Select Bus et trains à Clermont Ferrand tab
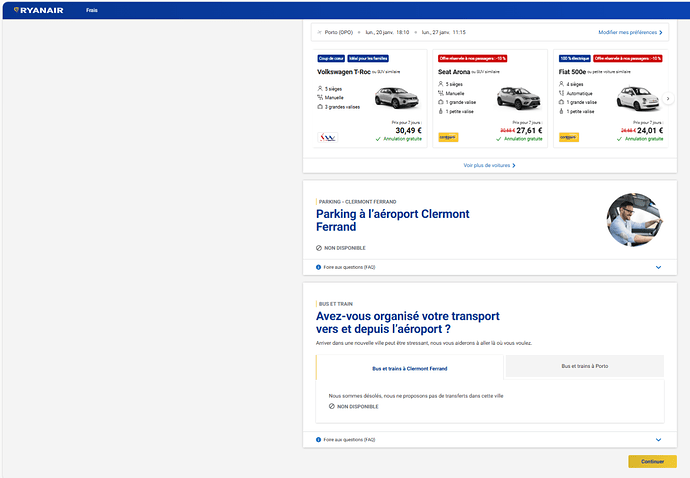The width and height of the screenshot is (690, 478). 410,368
